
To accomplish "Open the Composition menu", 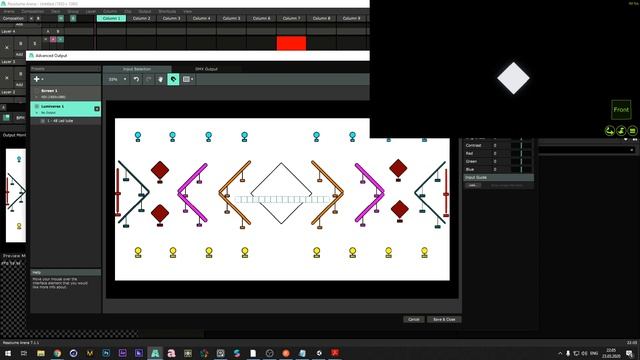I will (32, 11).
